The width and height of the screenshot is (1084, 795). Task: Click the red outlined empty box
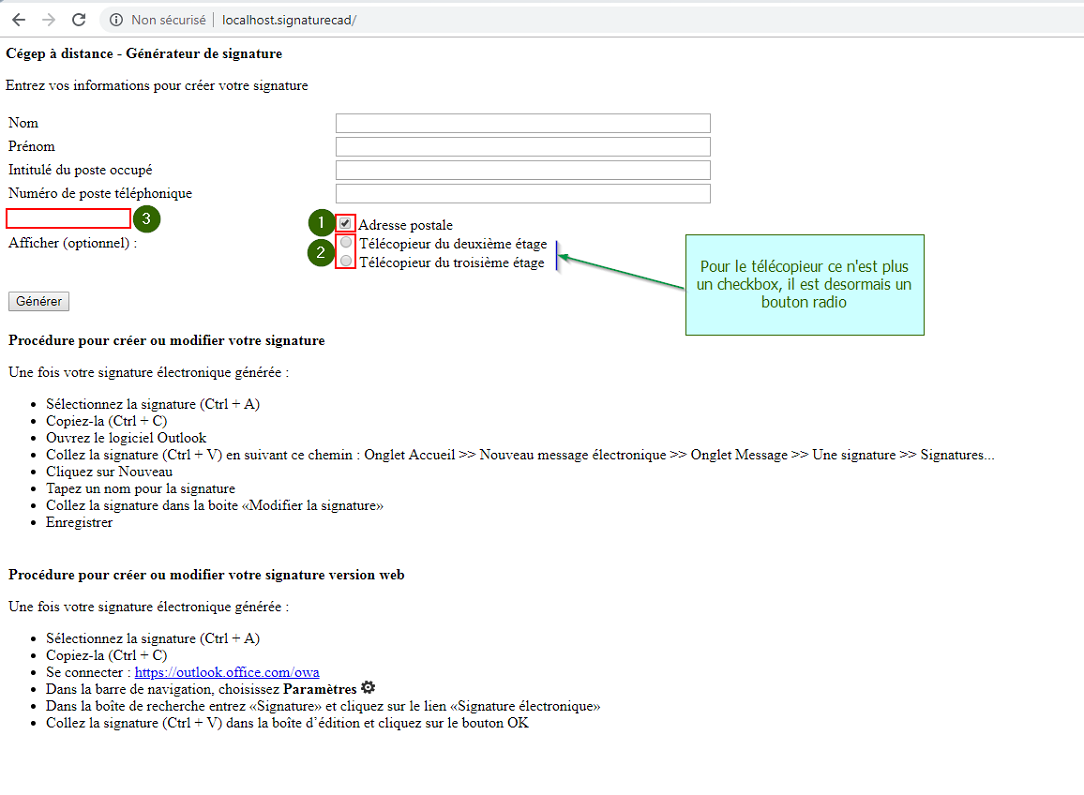pos(69,219)
